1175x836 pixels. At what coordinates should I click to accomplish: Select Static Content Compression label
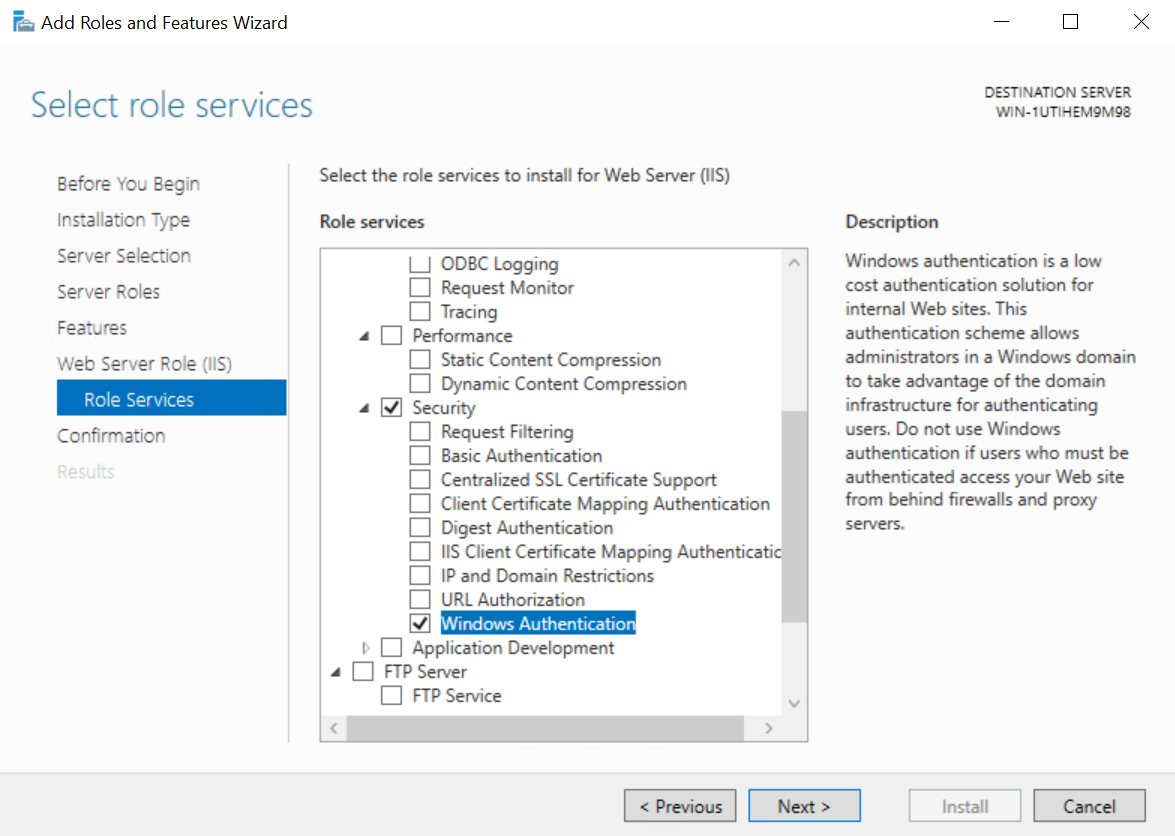tap(551, 360)
